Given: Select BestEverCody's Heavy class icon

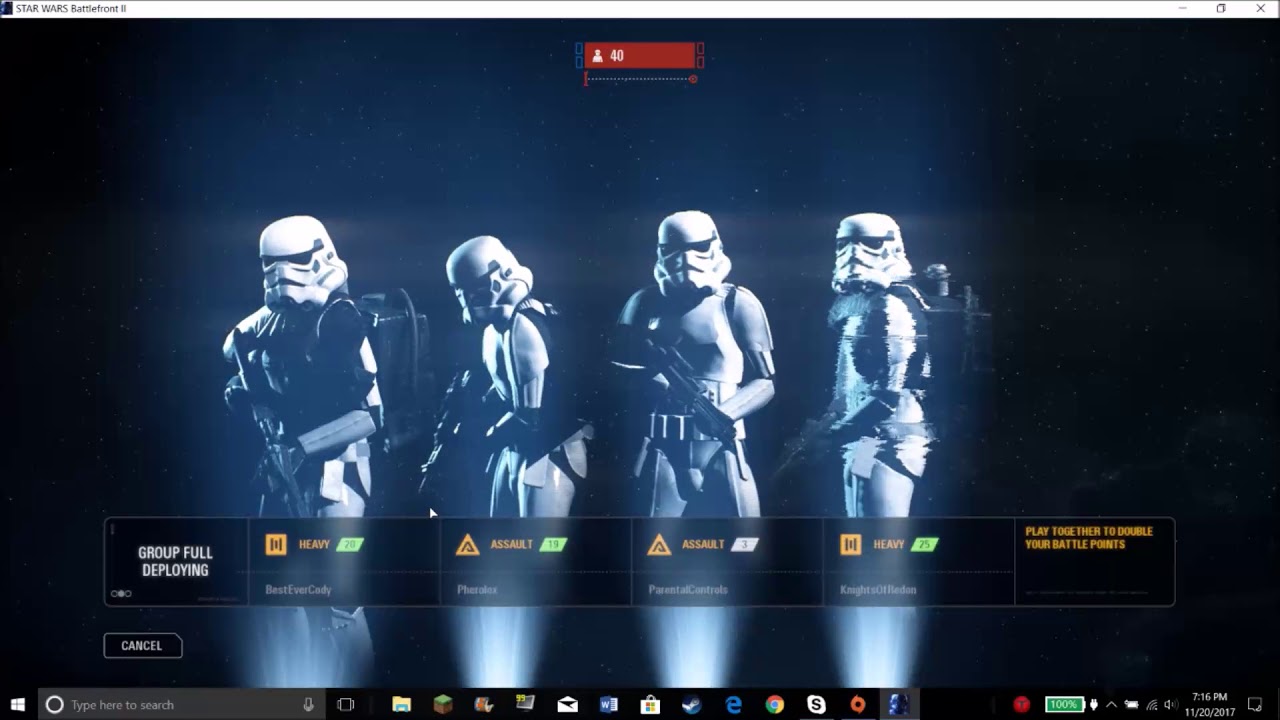Looking at the screenshot, I should [x=276, y=544].
